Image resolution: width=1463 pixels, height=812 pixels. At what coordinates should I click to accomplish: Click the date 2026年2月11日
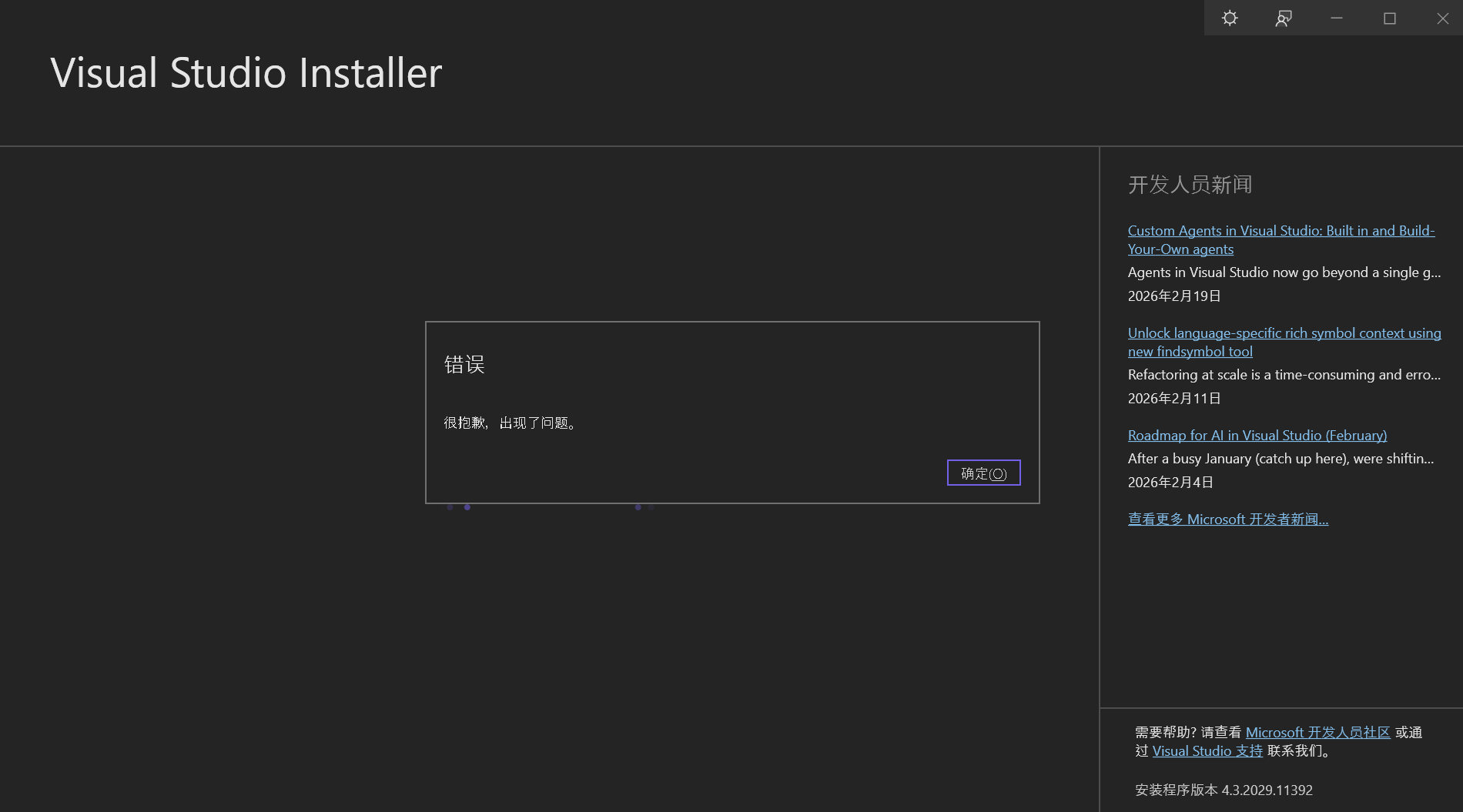1174,398
